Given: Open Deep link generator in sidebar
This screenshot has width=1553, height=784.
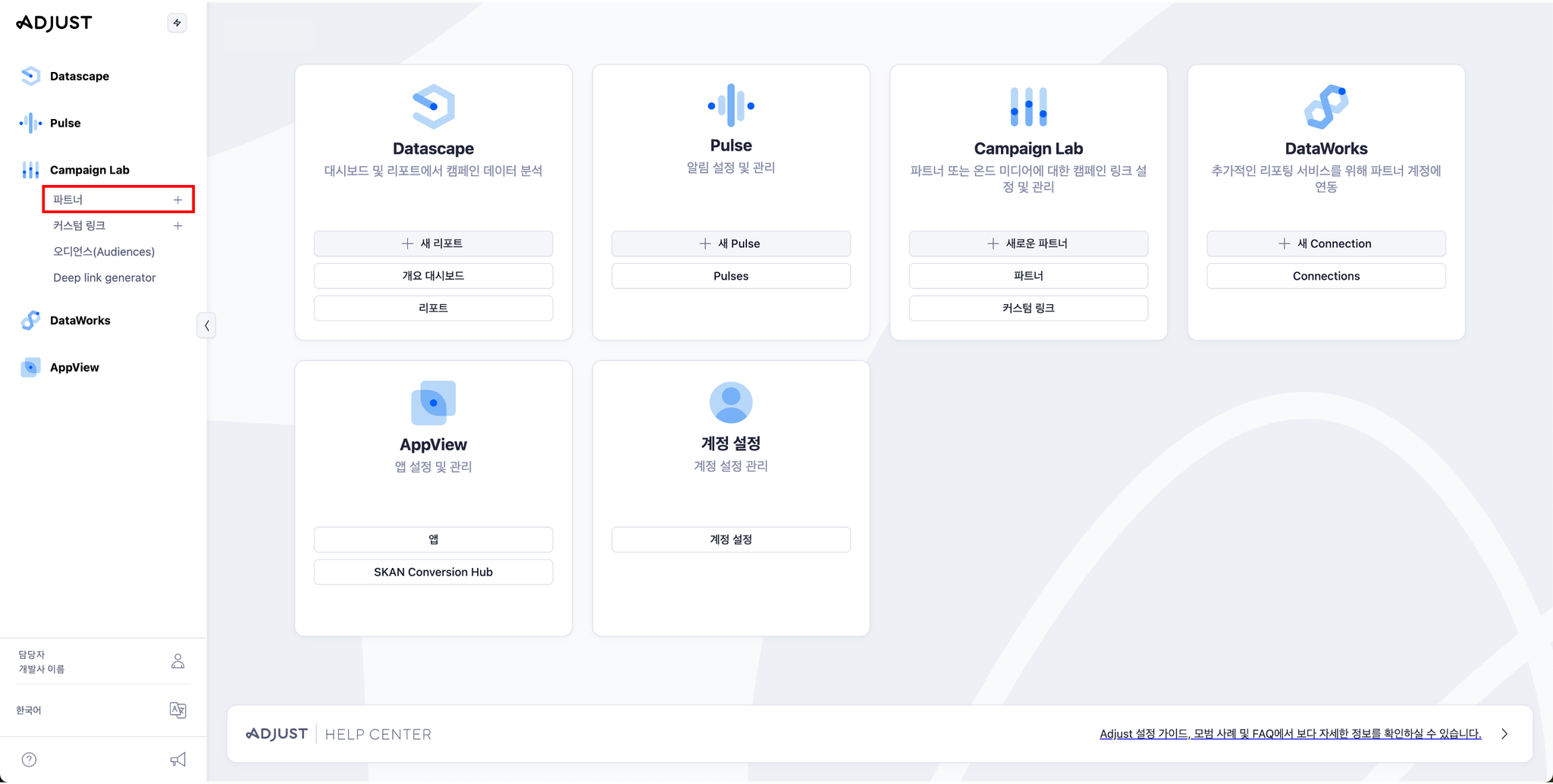Looking at the screenshot, I should tap(105, 278).
